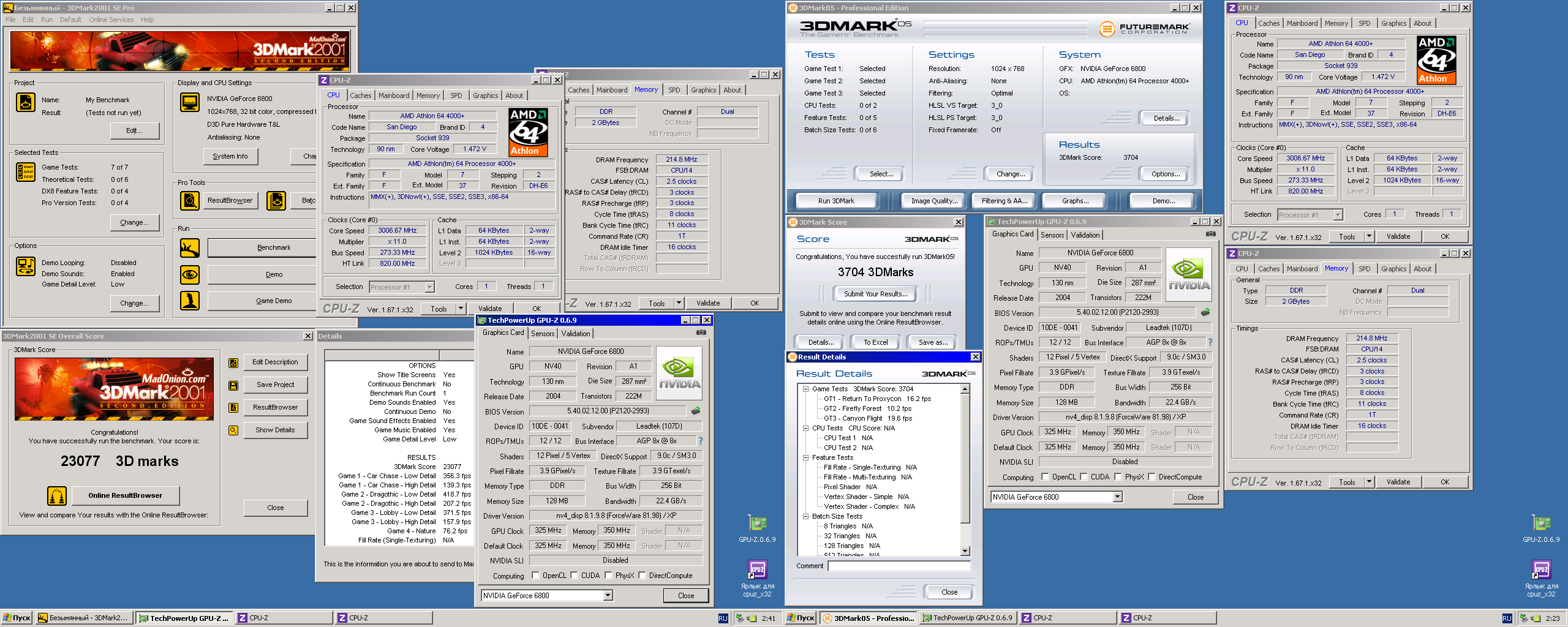
Task: Open GPU-Z.0.6.9 desktop icon beside blue-titled GPU-Z window
Action: (757, 530)
